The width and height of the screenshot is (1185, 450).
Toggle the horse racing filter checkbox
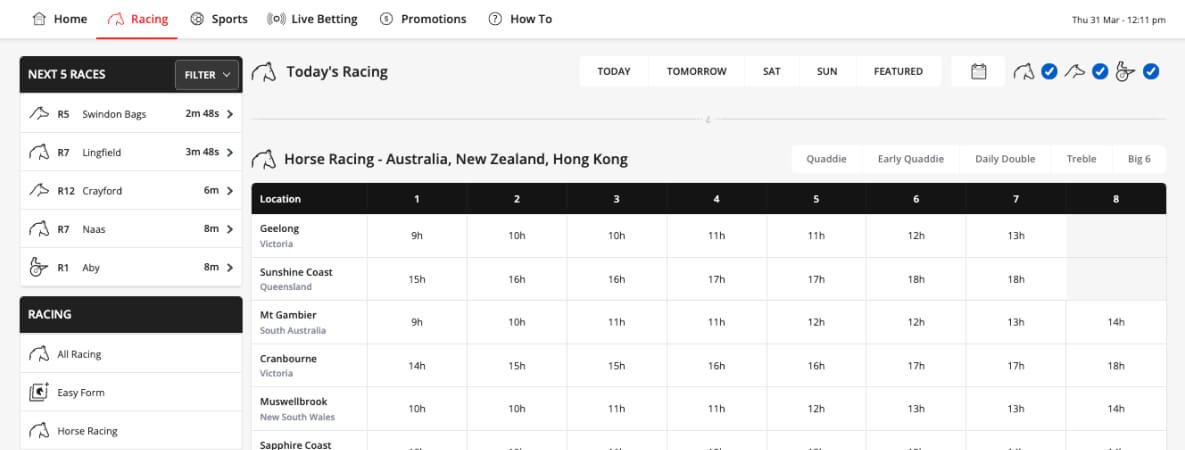tap(1048, 72)
